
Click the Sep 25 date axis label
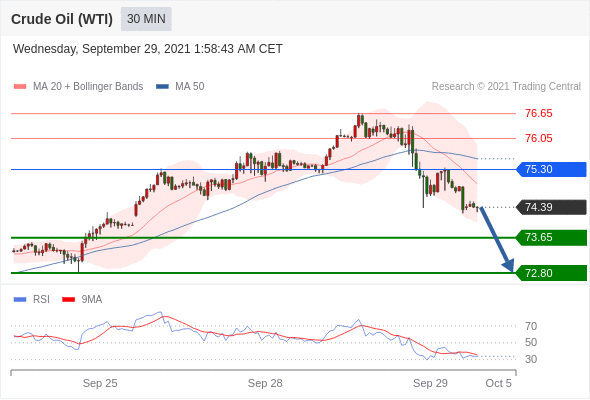point(100,383)
